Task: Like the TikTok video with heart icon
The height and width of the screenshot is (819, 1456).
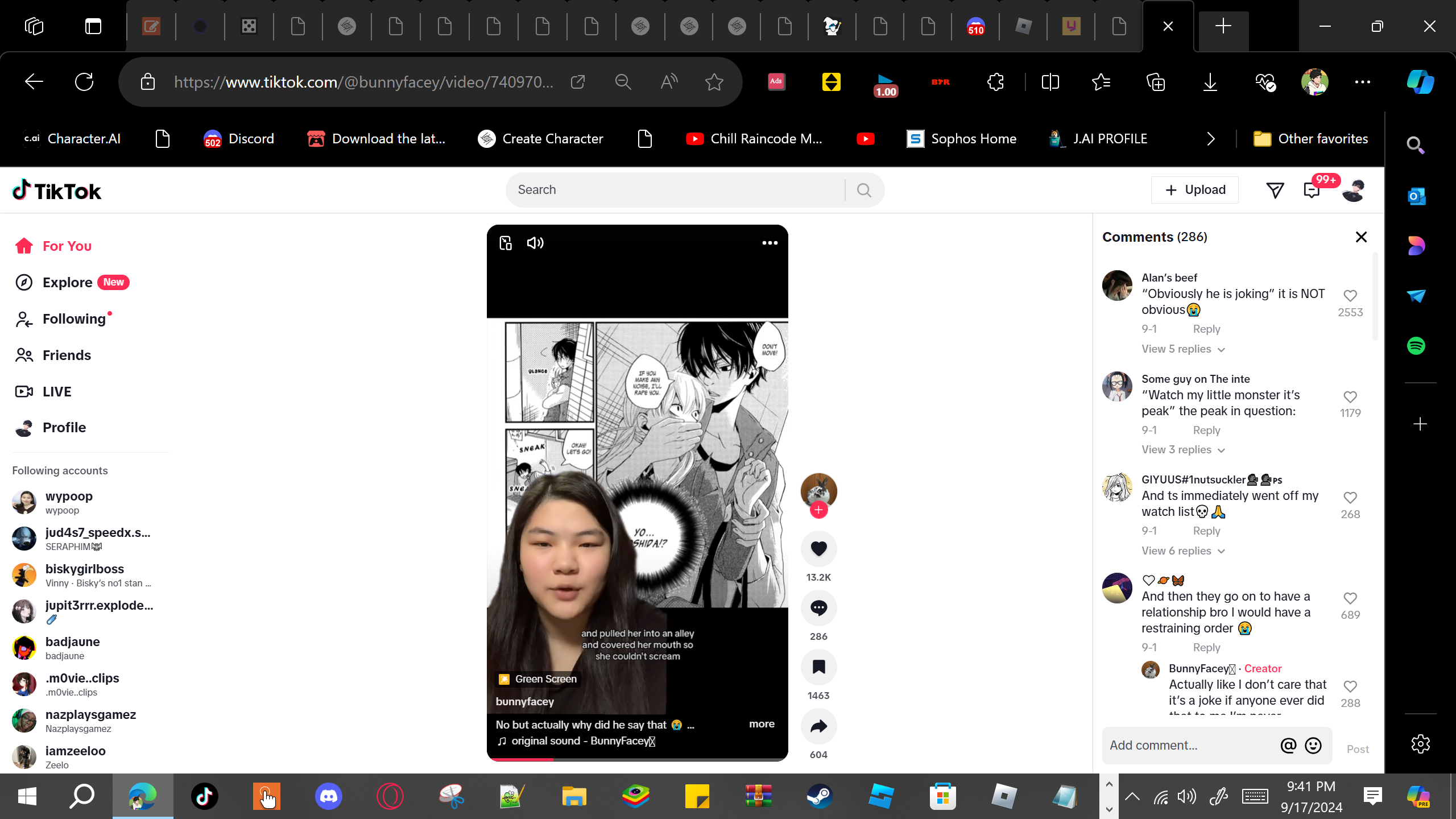Action: 818,549
